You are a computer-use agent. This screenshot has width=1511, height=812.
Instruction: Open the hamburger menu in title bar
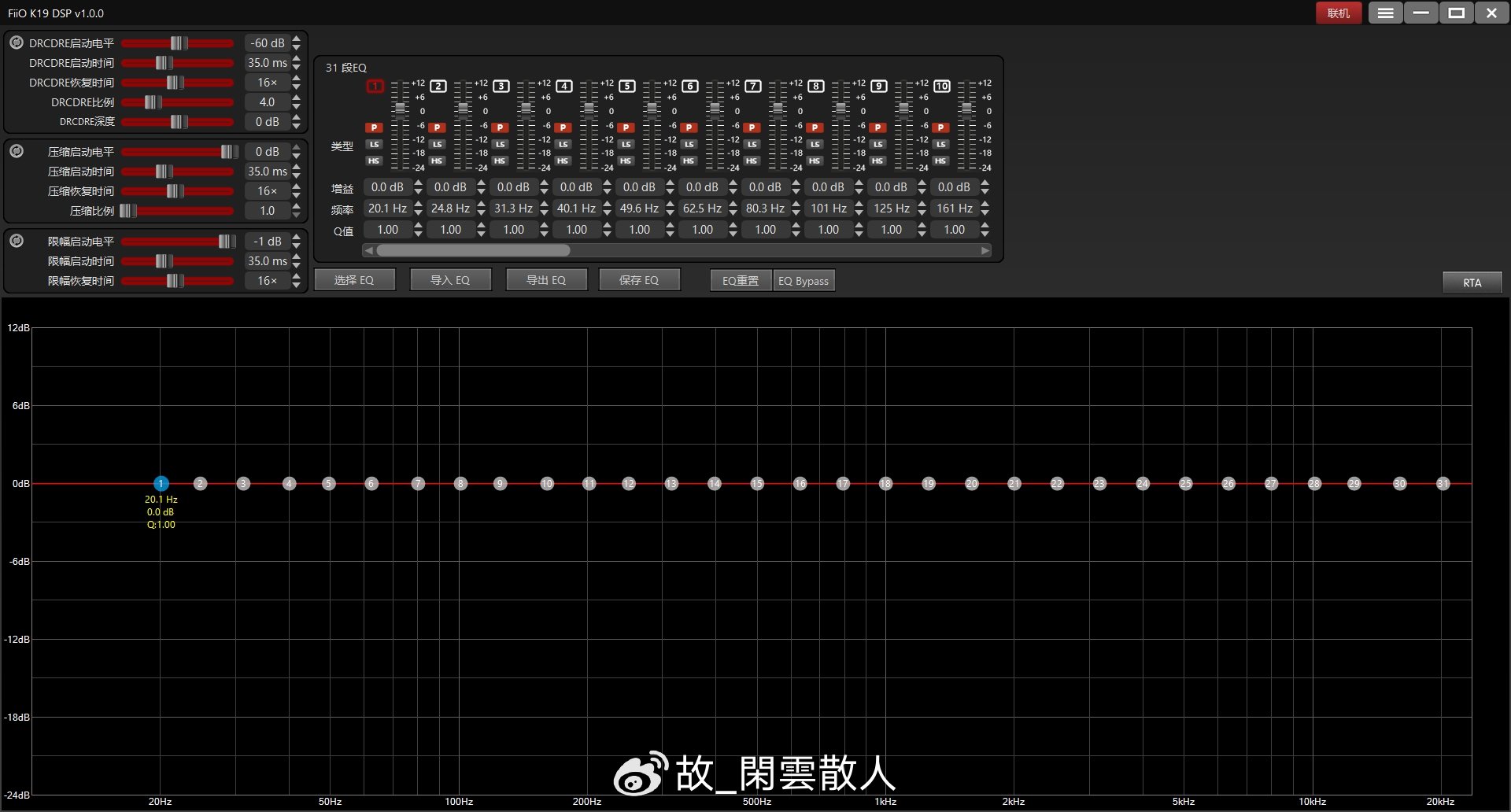coord(1385,13)
